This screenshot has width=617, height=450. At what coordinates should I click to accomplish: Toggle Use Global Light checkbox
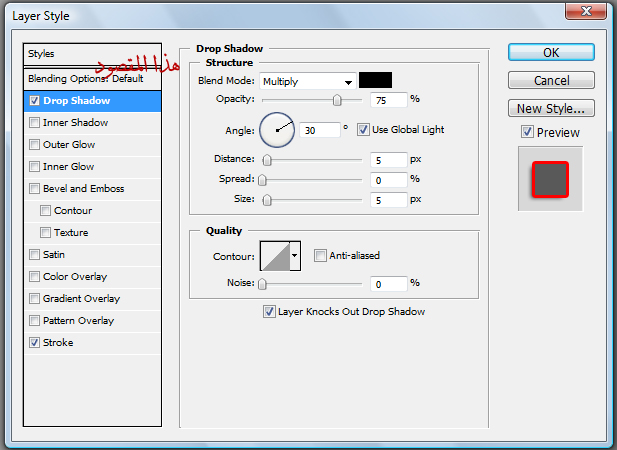[363, 129]
